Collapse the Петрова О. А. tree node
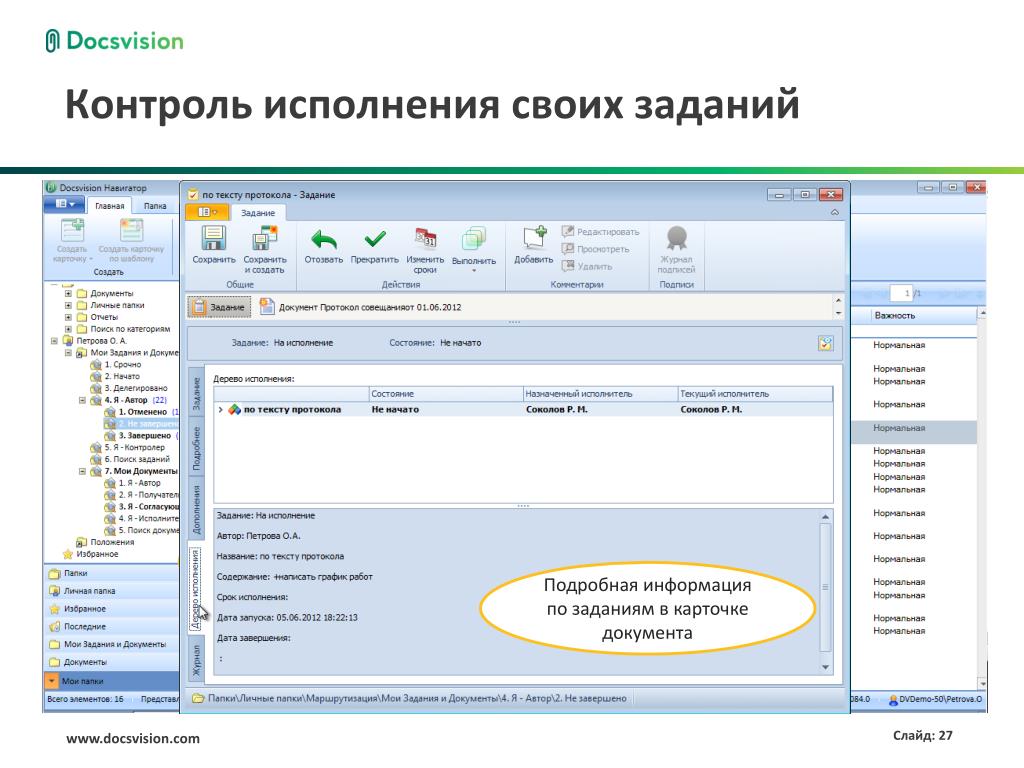 54,341
